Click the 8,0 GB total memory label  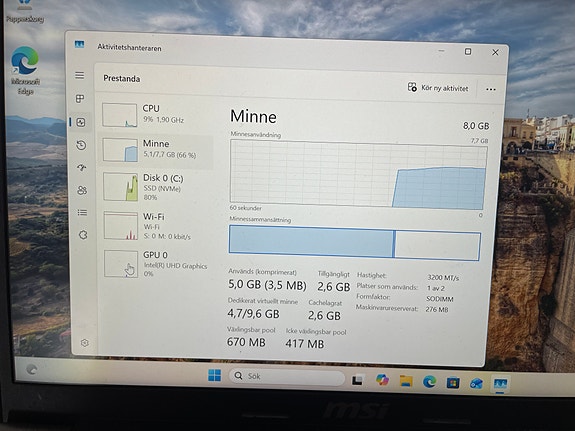coord(476,126)
